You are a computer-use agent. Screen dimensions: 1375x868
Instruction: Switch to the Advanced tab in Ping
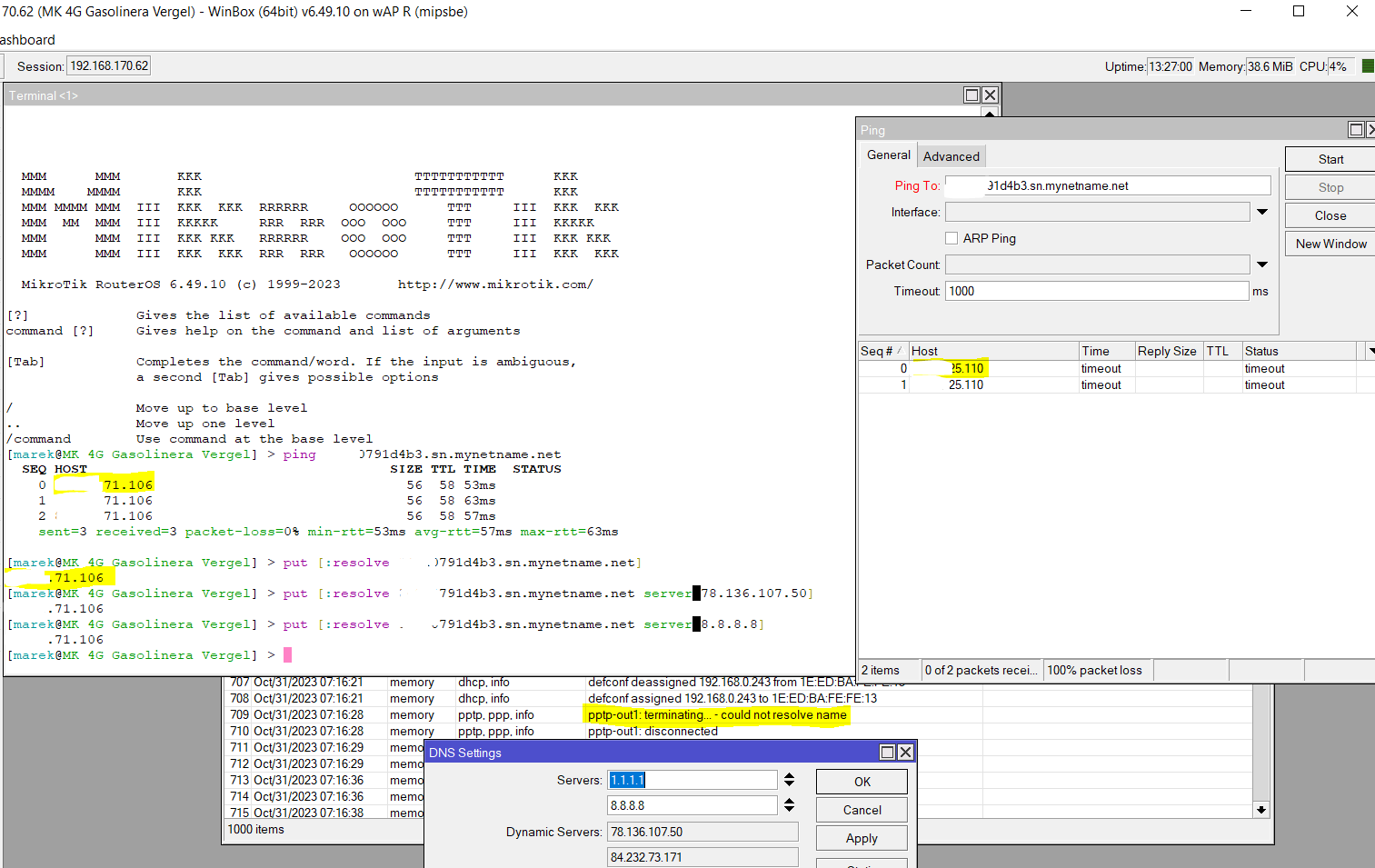pyautogui.click(x=951, y=156)
